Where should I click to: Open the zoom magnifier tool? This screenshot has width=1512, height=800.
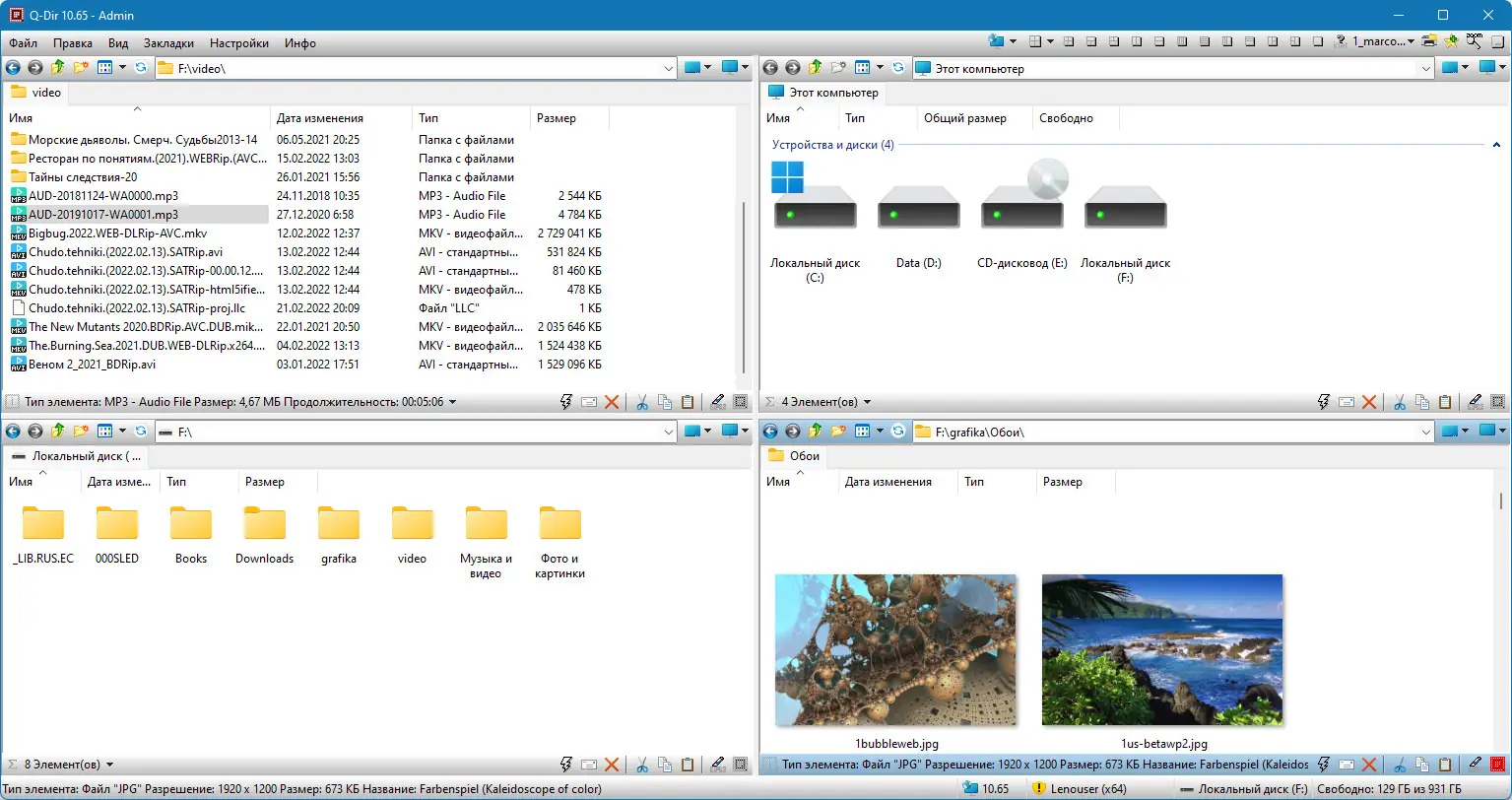[1475, 42]
